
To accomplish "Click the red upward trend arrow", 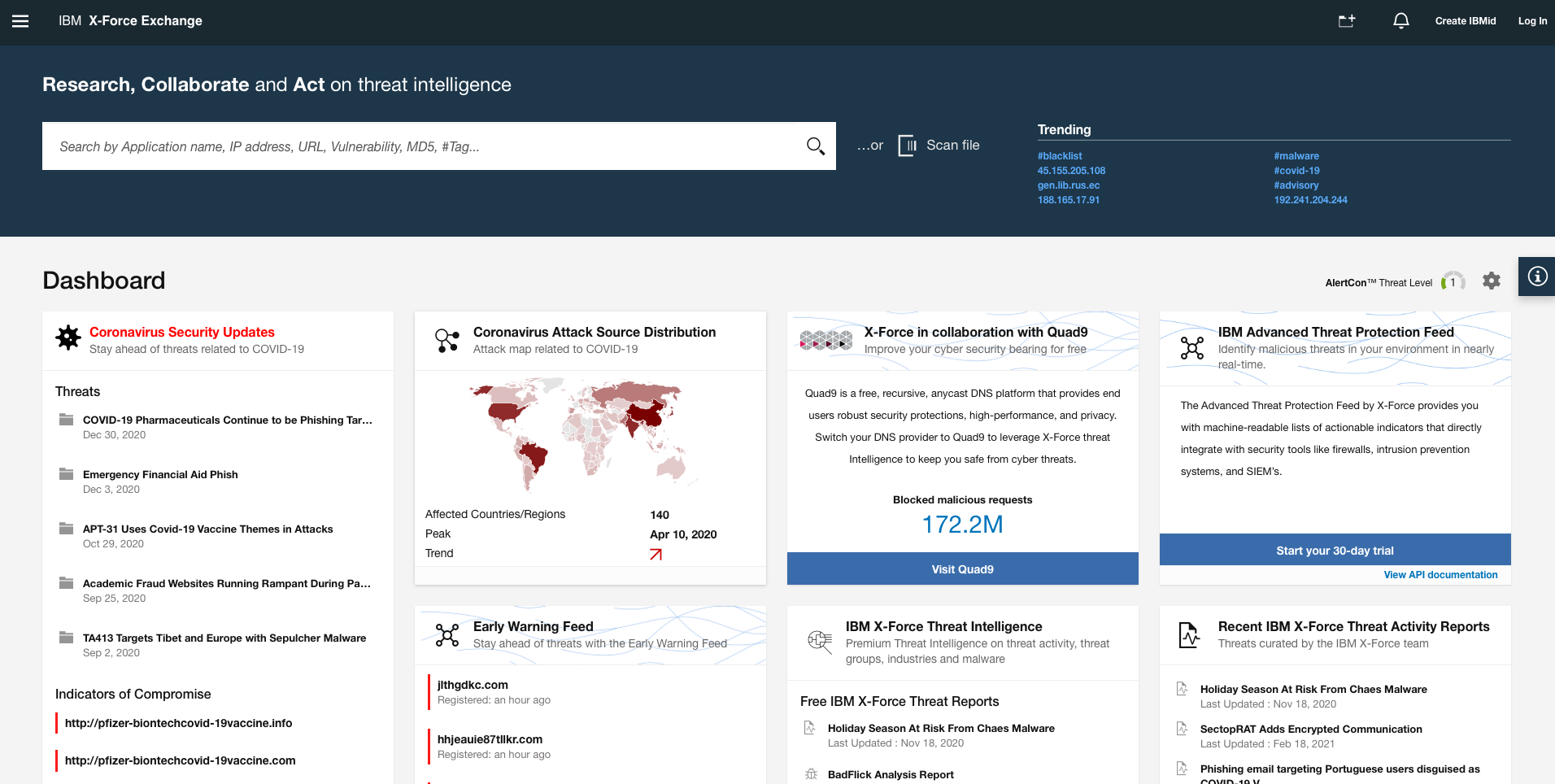I will [656, 554].
